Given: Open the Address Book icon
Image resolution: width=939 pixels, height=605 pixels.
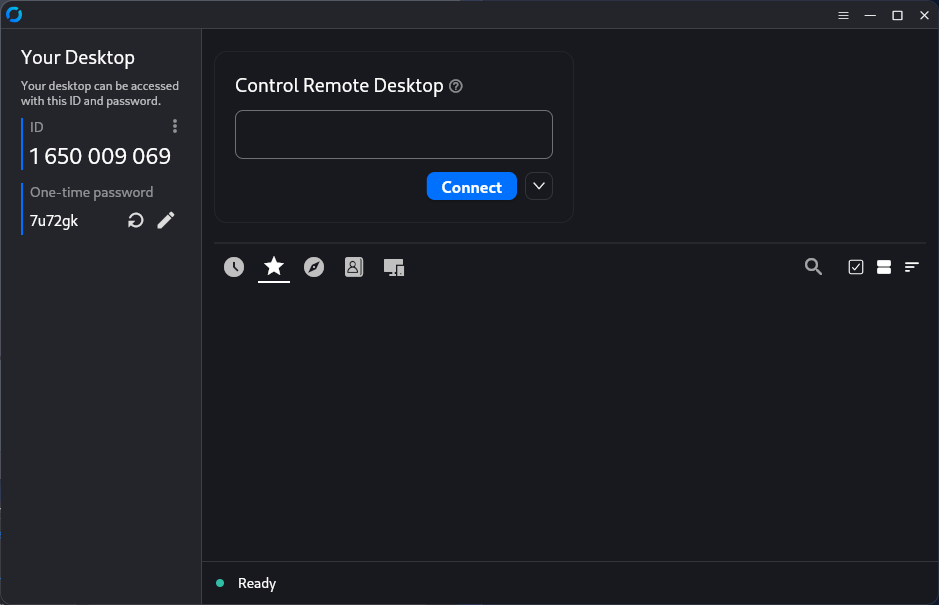Looking at the screenshot, I should point(353,267).
